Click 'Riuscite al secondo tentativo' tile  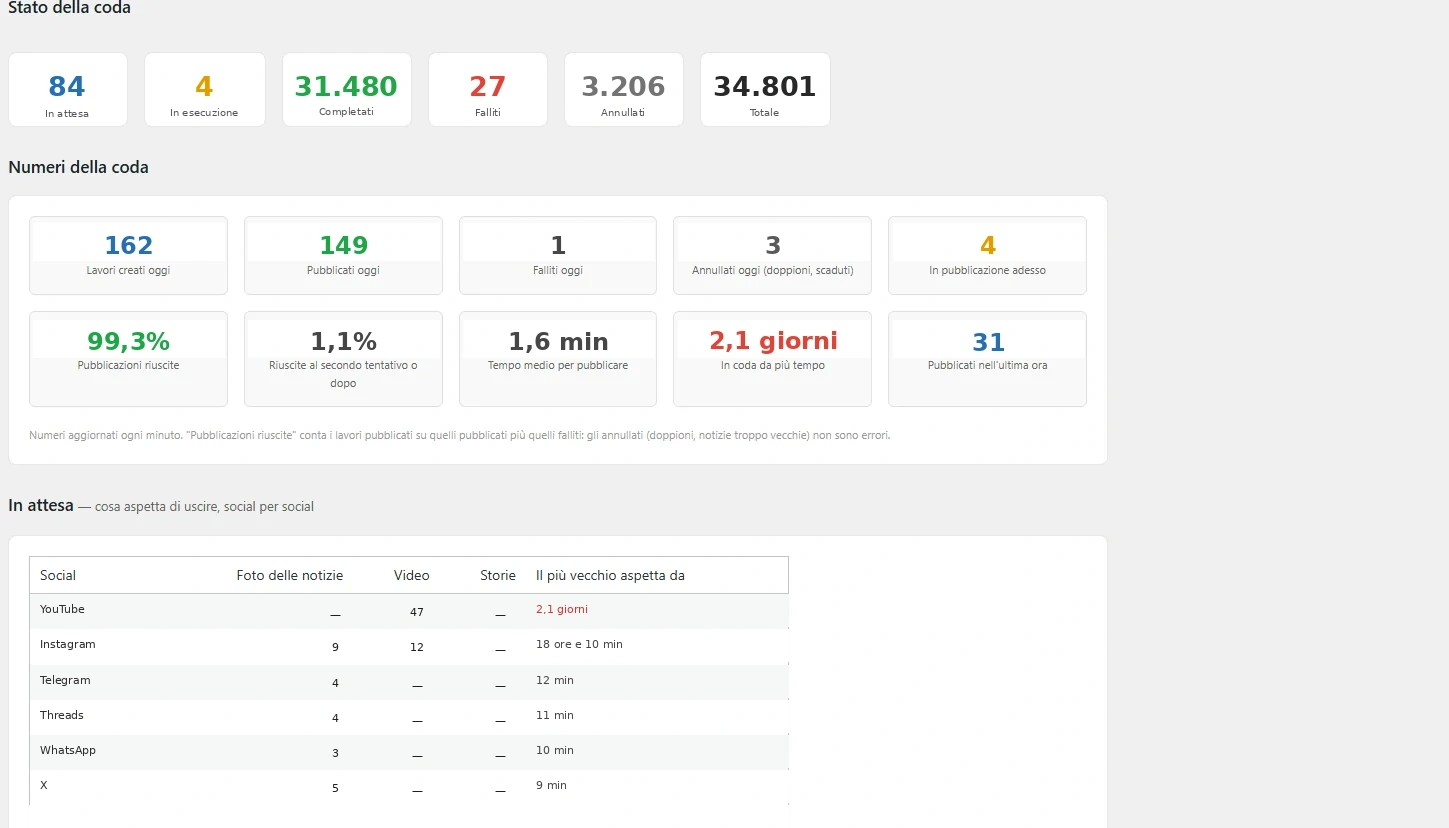click(343, 359)
